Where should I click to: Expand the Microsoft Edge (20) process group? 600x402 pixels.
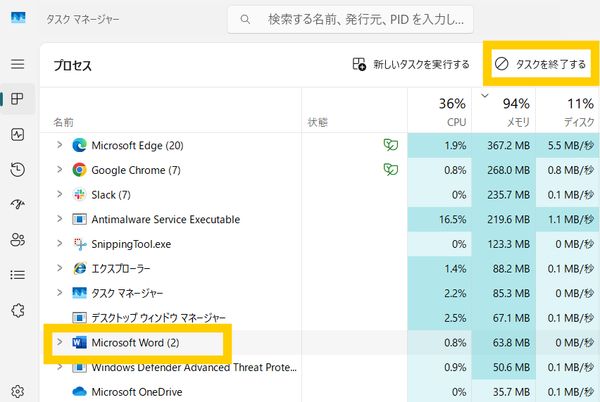click(59, 145)
